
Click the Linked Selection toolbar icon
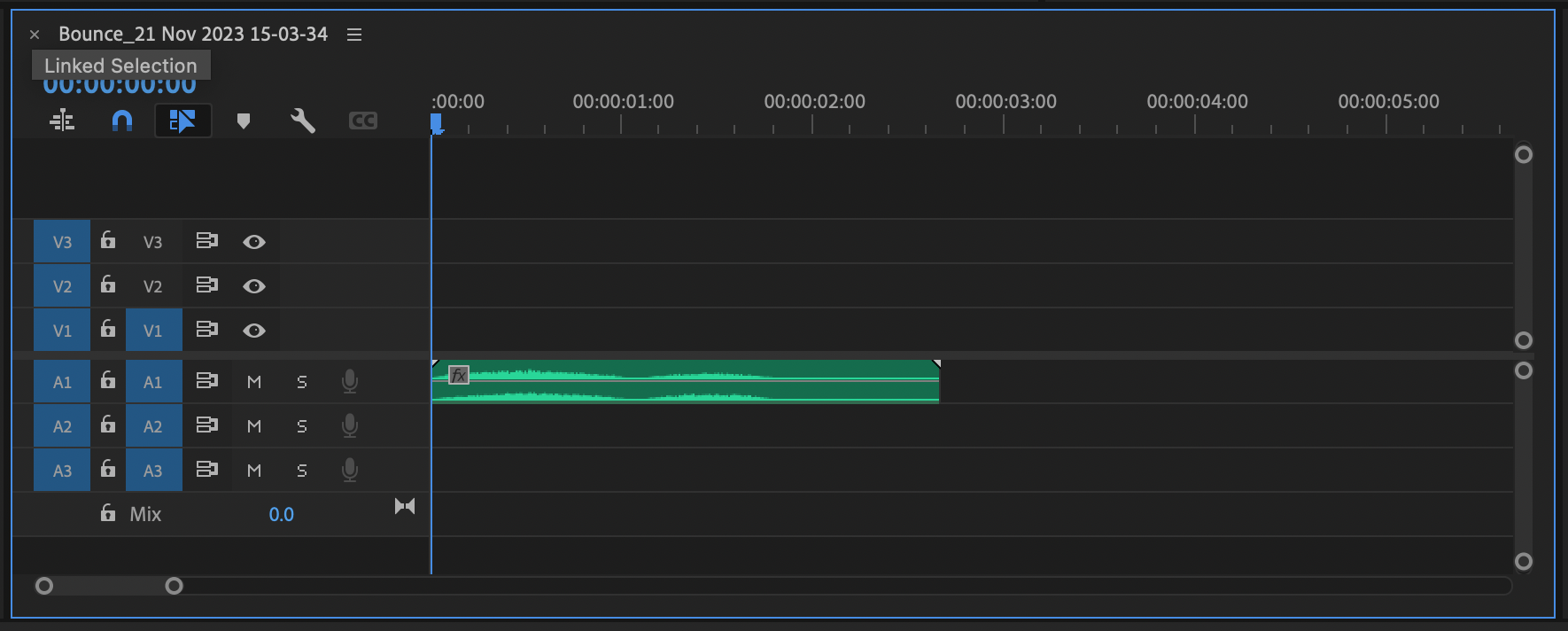coord(182,121)
